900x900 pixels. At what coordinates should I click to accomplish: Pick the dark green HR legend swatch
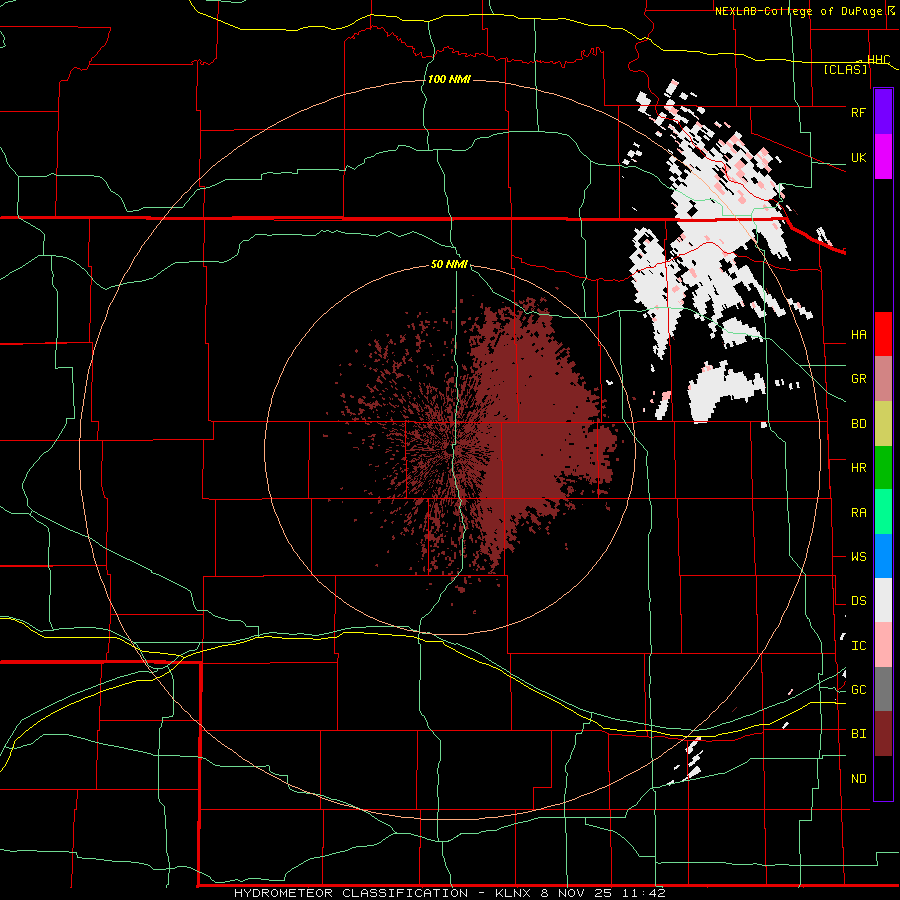point(883,468)
